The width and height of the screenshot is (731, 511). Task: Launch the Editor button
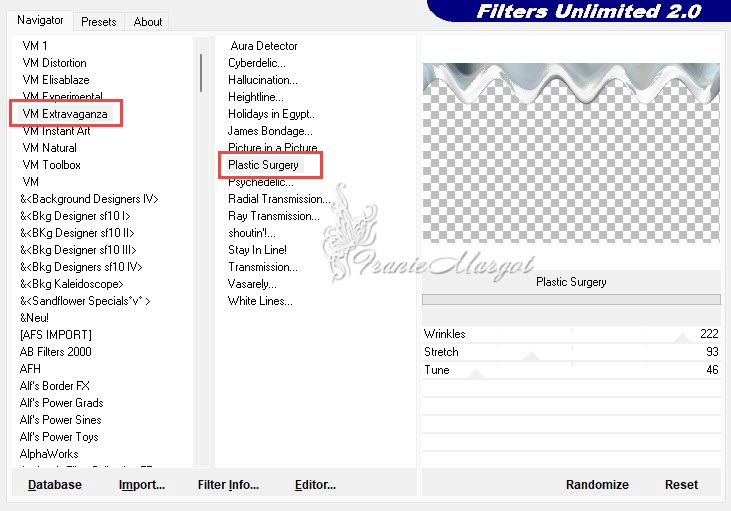point(315,485)
